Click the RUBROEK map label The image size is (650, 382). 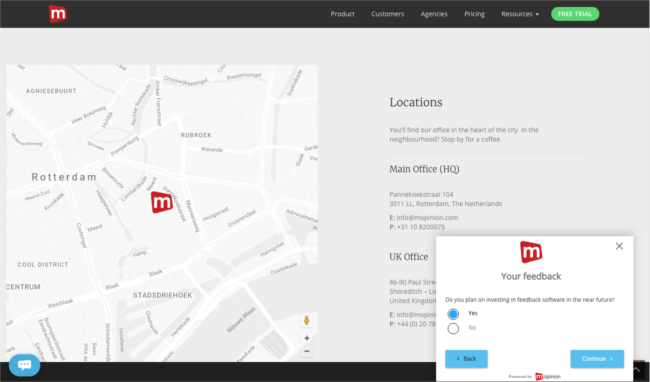(x=196, y=135)
